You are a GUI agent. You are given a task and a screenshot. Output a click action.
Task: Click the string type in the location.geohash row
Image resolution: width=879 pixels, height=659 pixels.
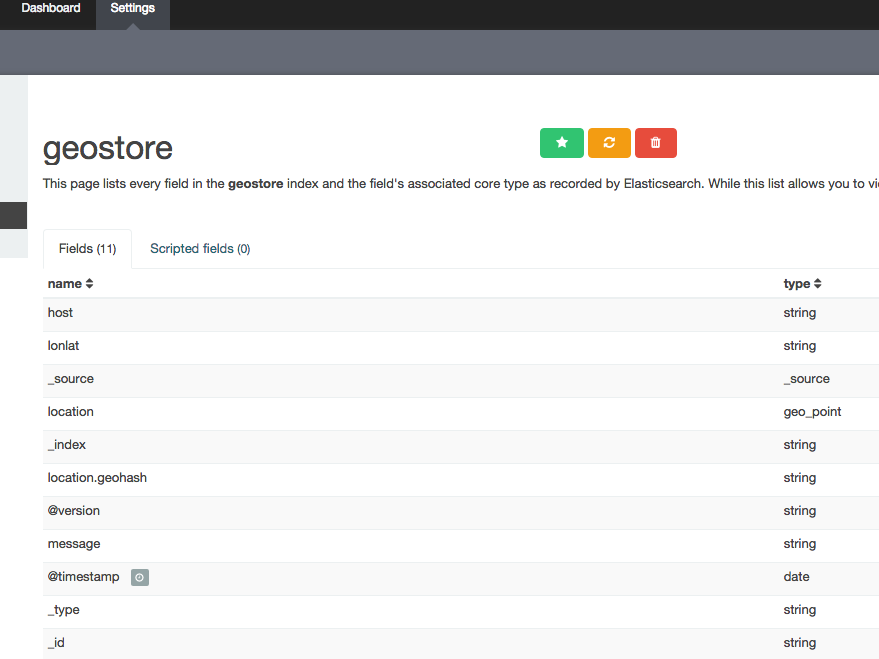(800, 478)
